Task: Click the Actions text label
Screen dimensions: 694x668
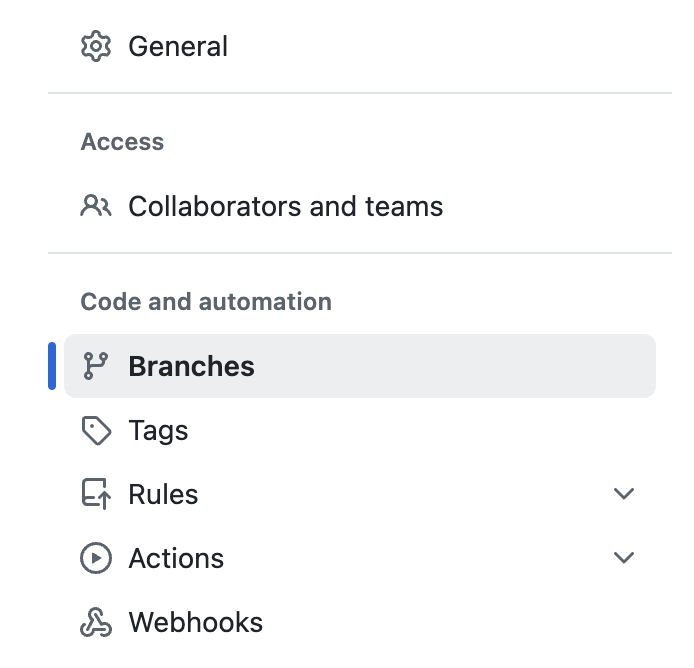Action: pos(176,558)
